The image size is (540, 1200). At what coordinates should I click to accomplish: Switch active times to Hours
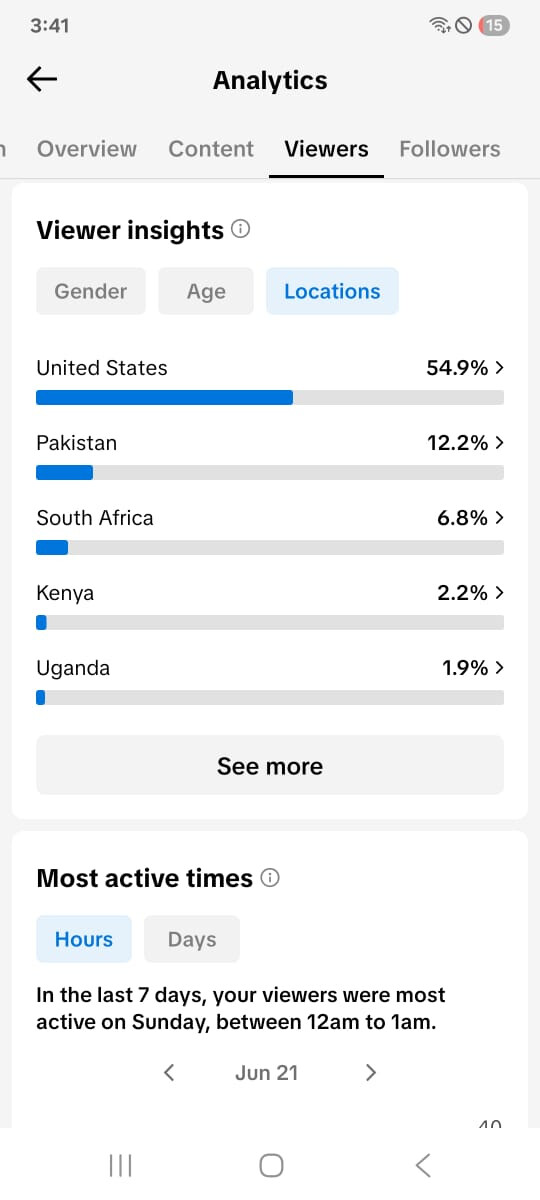tap(84, 939)
